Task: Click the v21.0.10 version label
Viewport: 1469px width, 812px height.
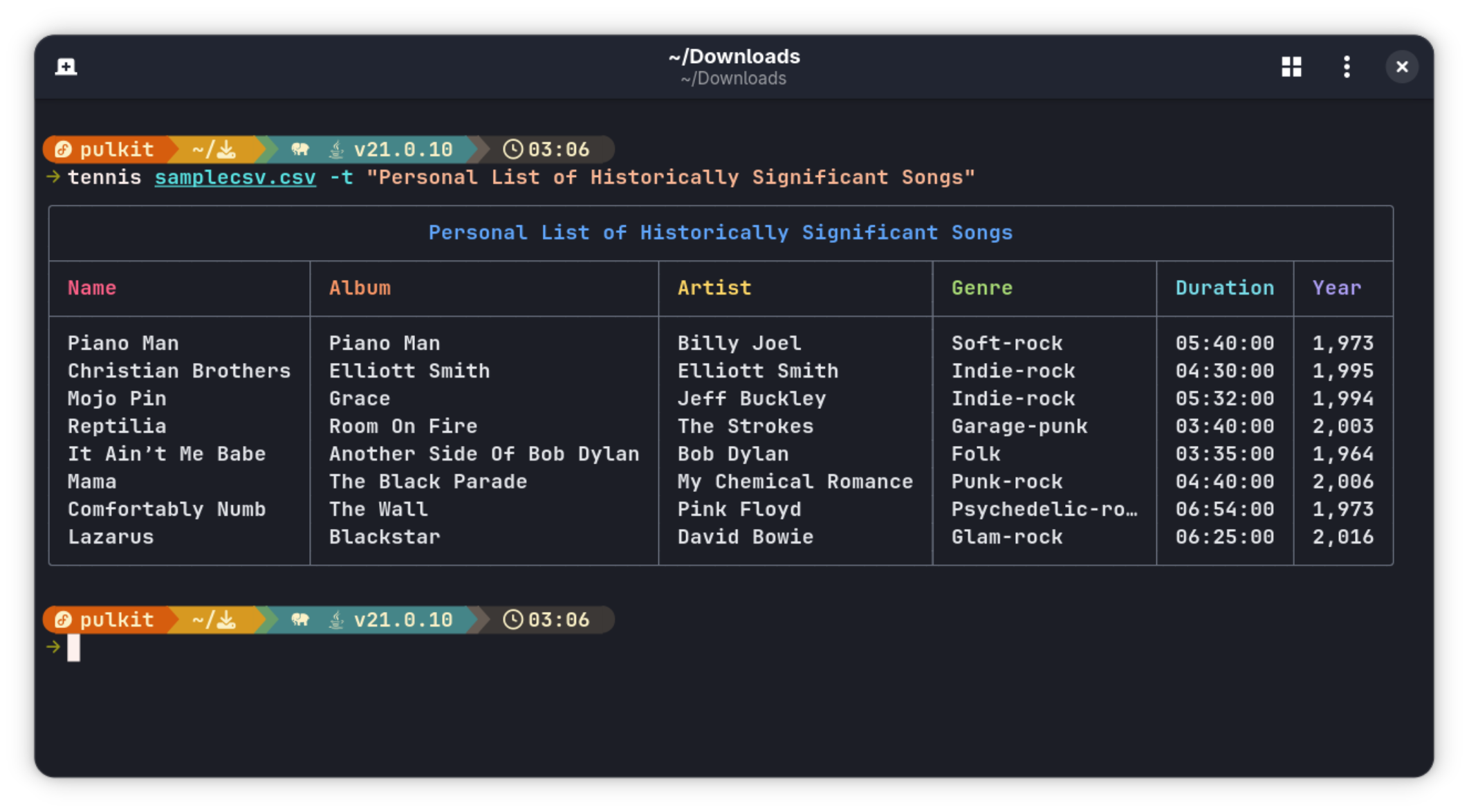Action: pyautogui.click(x=401, y=149)
